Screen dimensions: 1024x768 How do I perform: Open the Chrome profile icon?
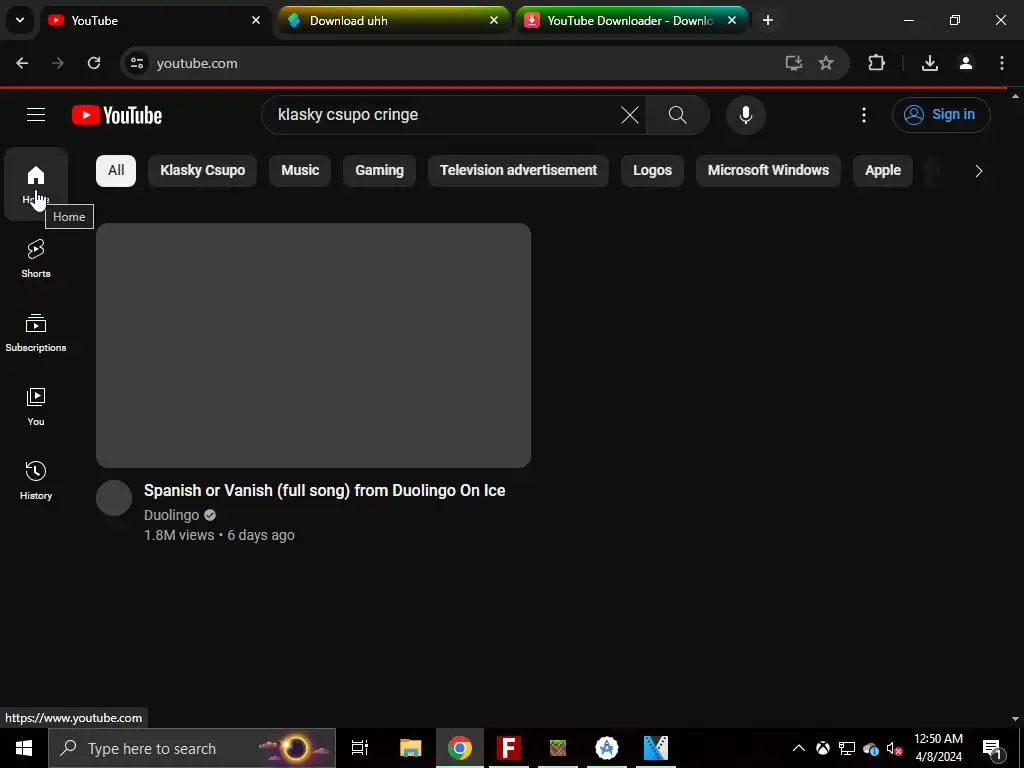tap(966, 63)
